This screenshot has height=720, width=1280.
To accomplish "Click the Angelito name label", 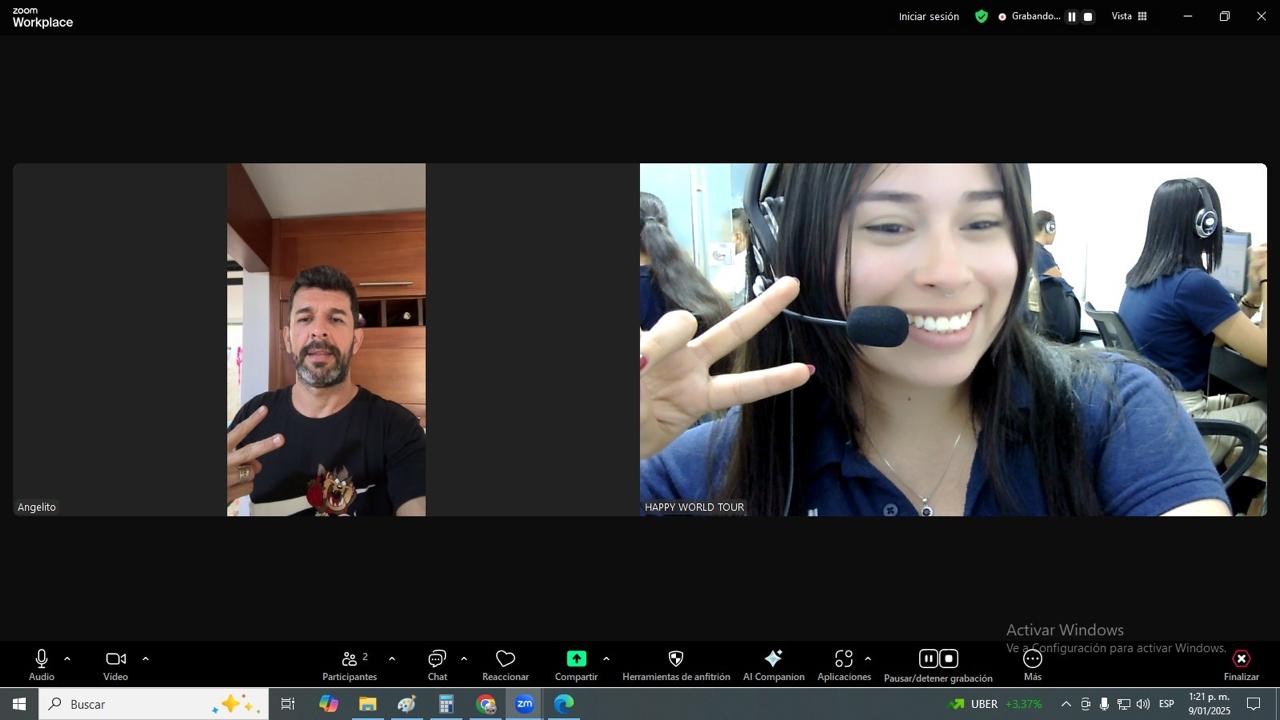I will 37,507.
